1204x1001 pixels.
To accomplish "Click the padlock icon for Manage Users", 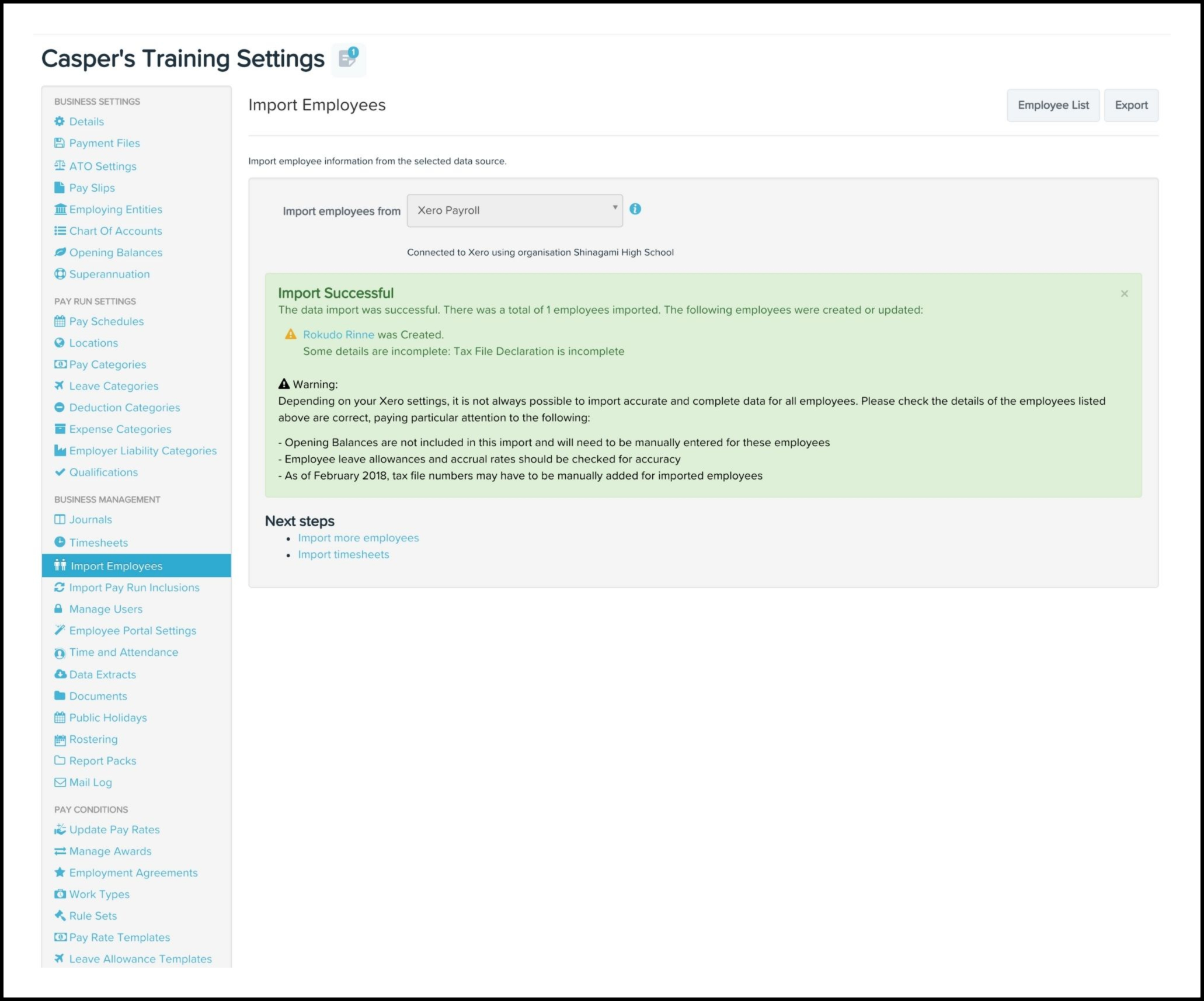I will coord(58,609).
